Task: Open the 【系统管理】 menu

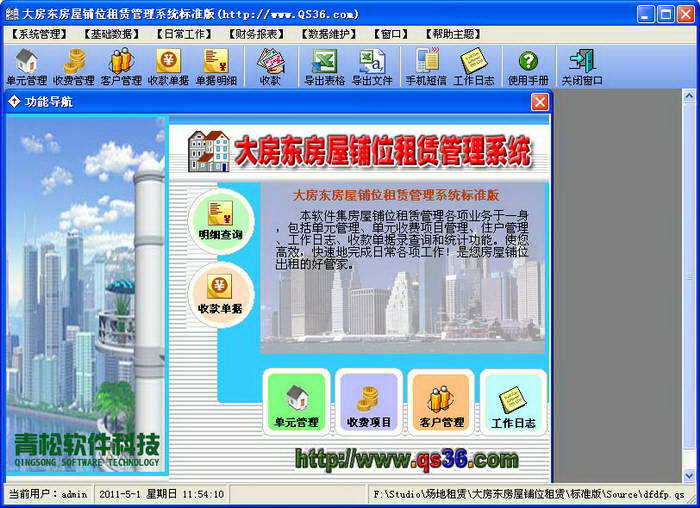Action: coord(39,34)
